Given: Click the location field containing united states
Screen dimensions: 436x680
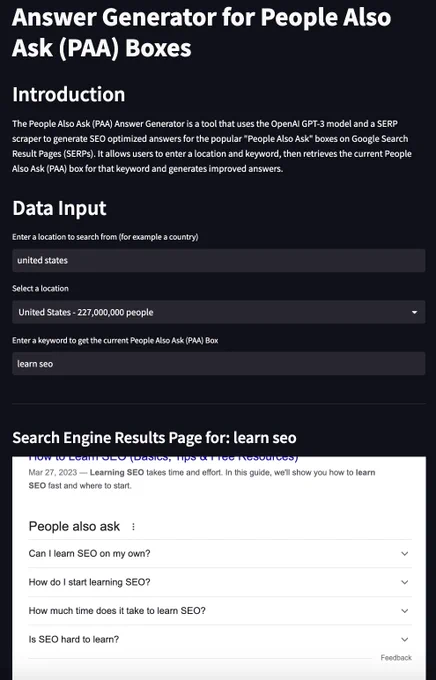Looking at the screenshot, I should click(219, 260).
